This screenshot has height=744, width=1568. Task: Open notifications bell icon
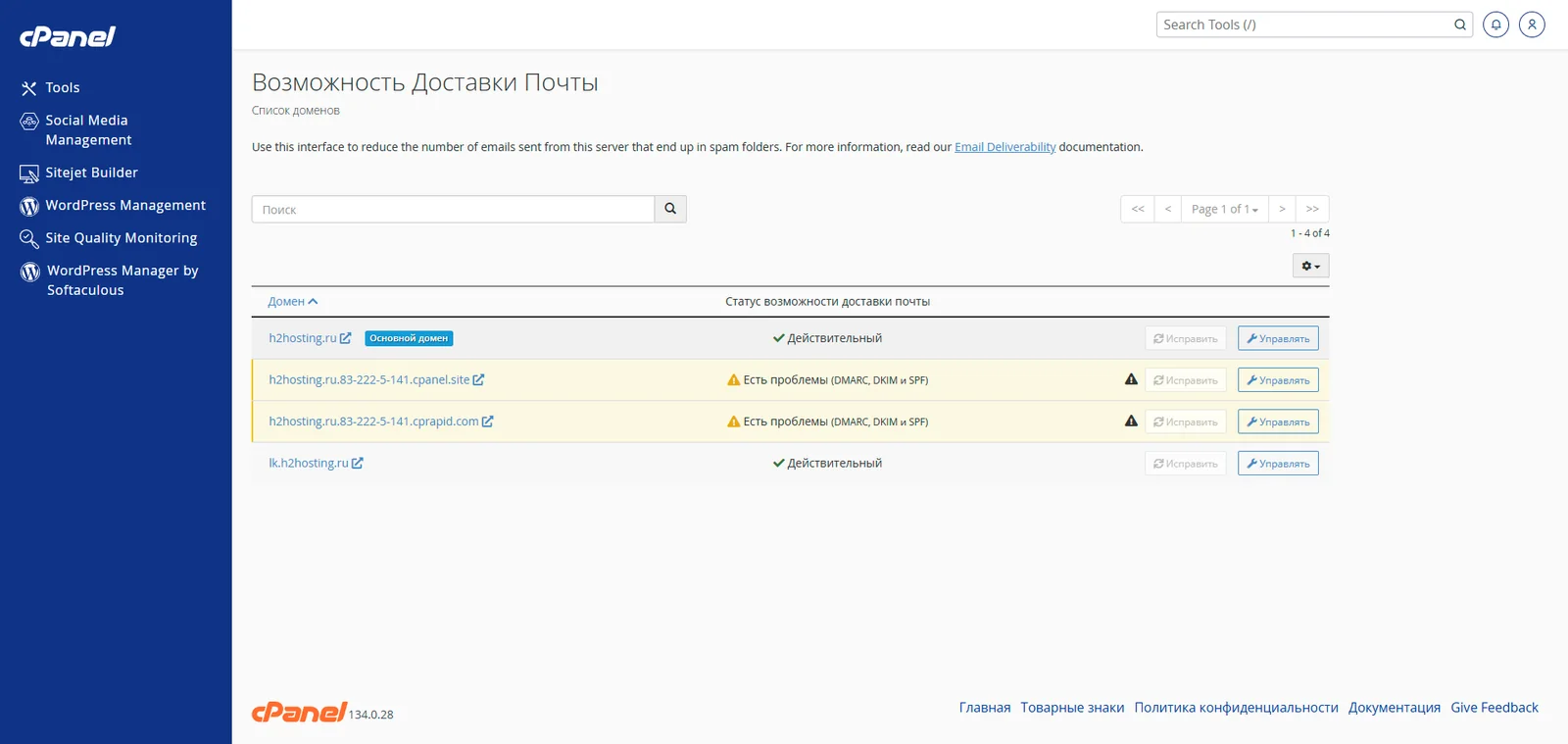1495,25
